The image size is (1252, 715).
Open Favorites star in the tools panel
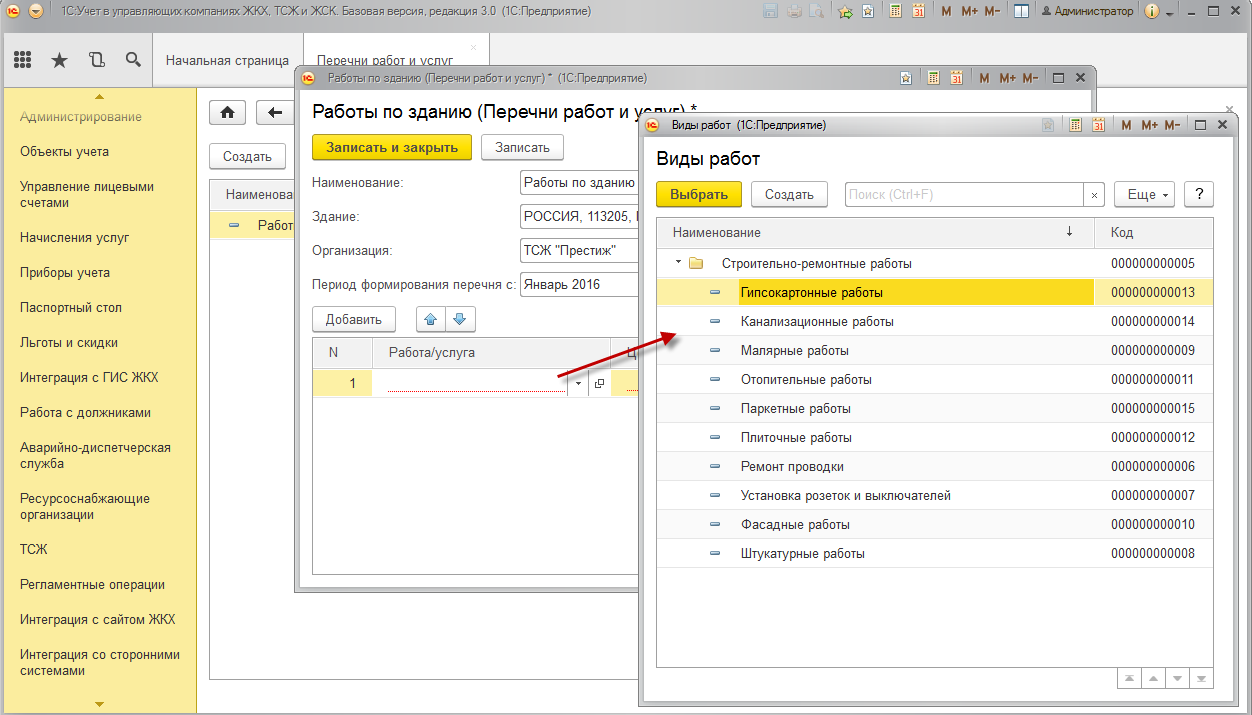(59, 60)
